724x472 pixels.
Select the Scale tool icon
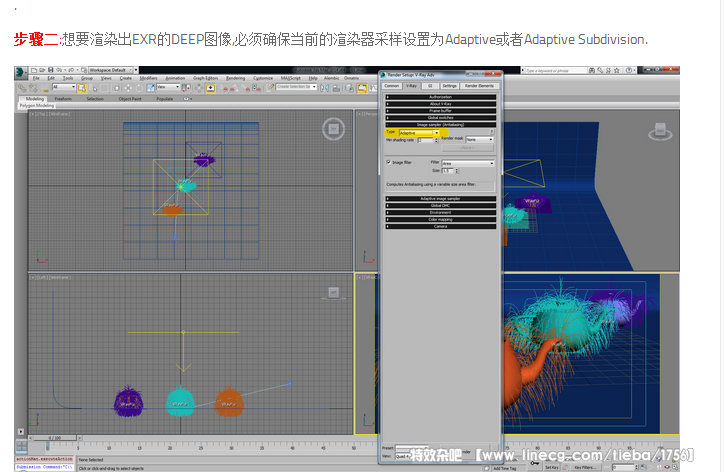coord(151,88)
